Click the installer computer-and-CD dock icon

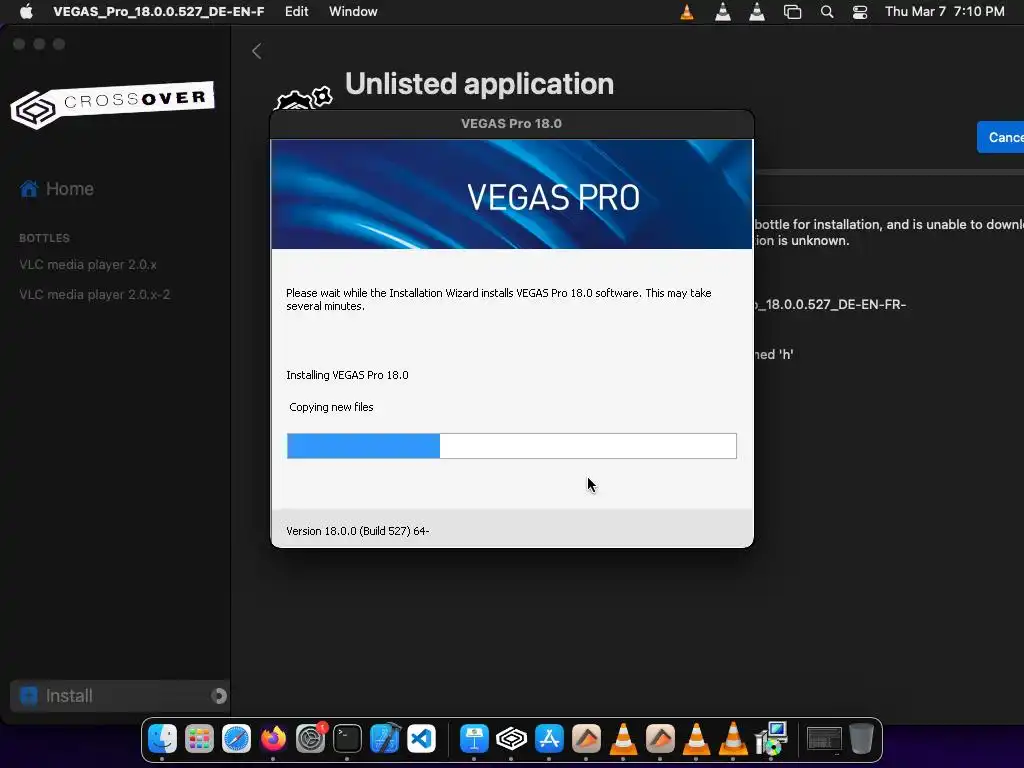(771, 739)
